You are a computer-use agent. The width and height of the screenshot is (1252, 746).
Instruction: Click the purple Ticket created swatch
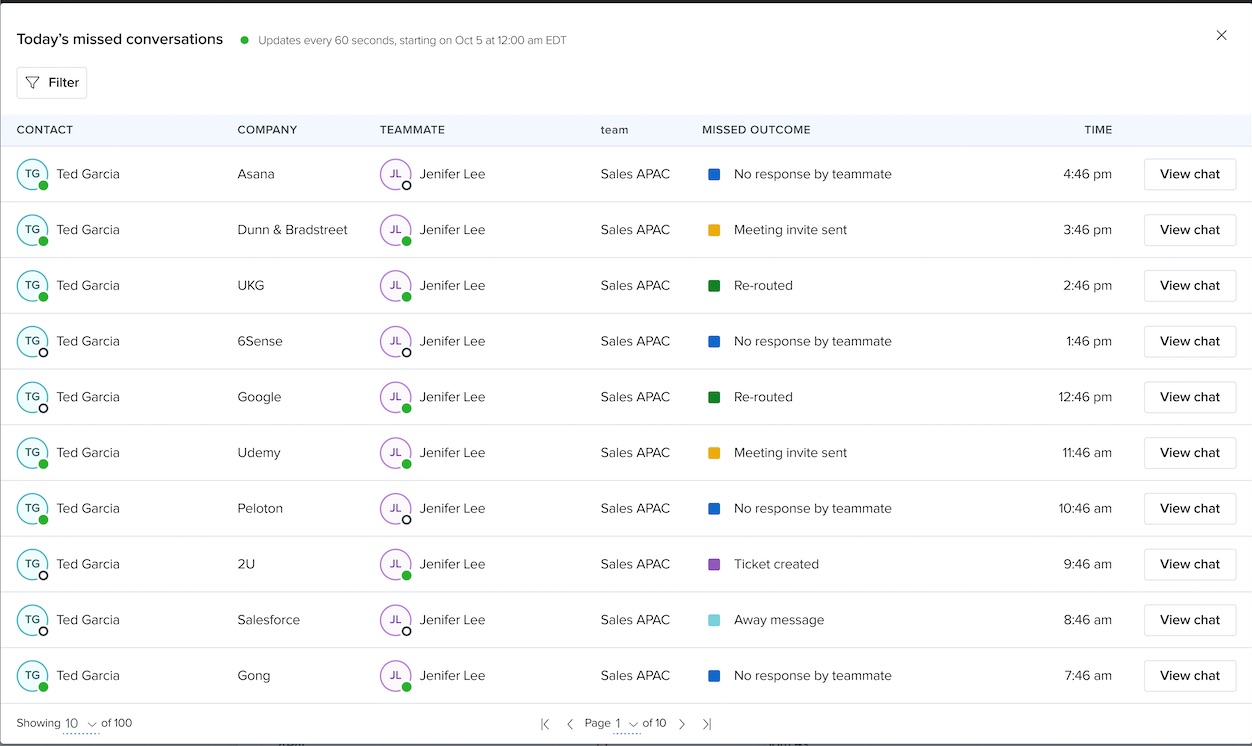coord(714,564)
